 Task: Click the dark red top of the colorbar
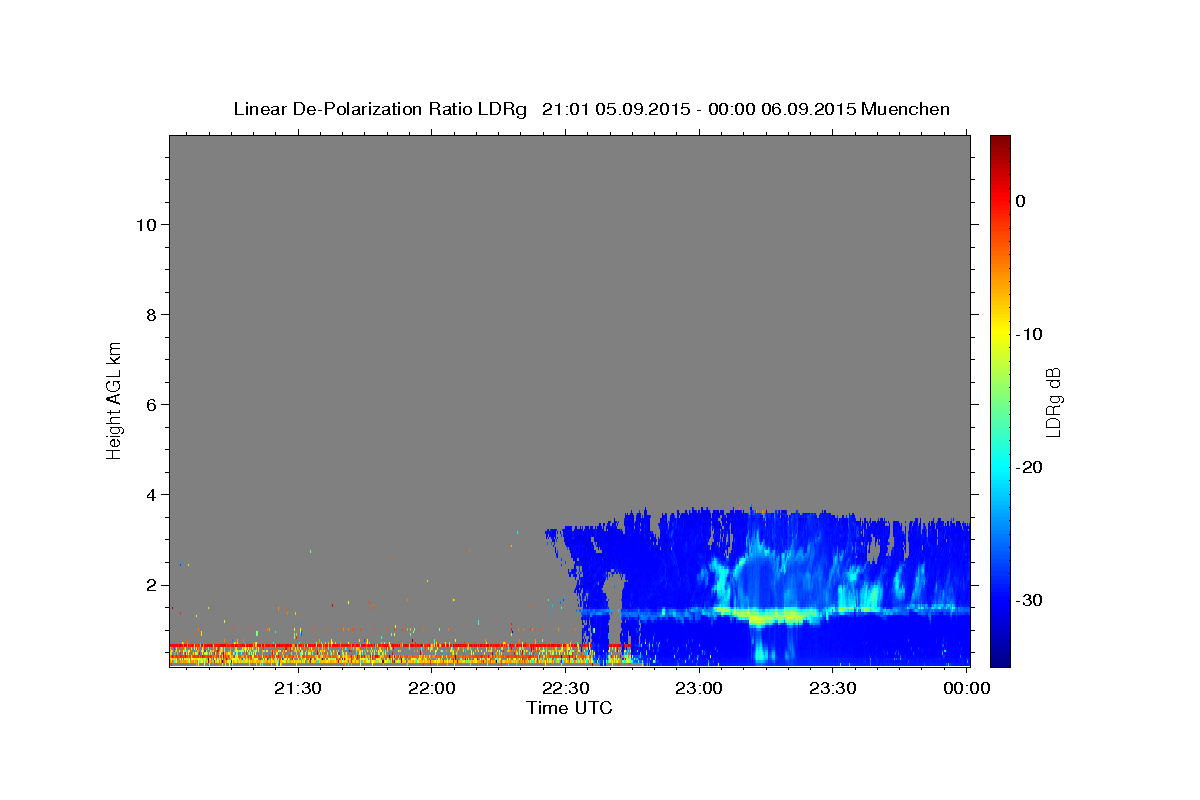click(999, 143)
